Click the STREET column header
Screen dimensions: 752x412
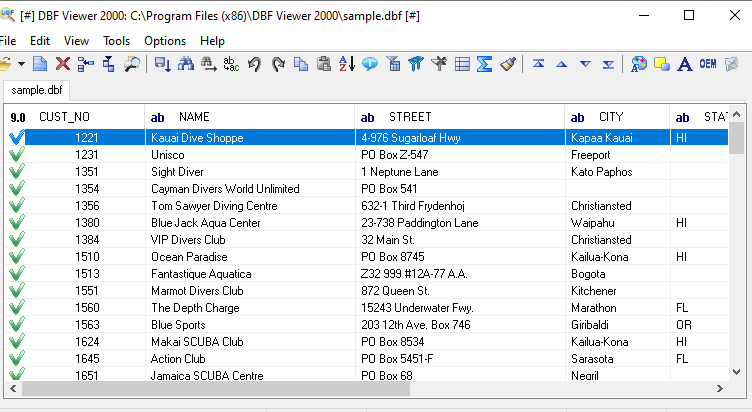click(460, 117)
